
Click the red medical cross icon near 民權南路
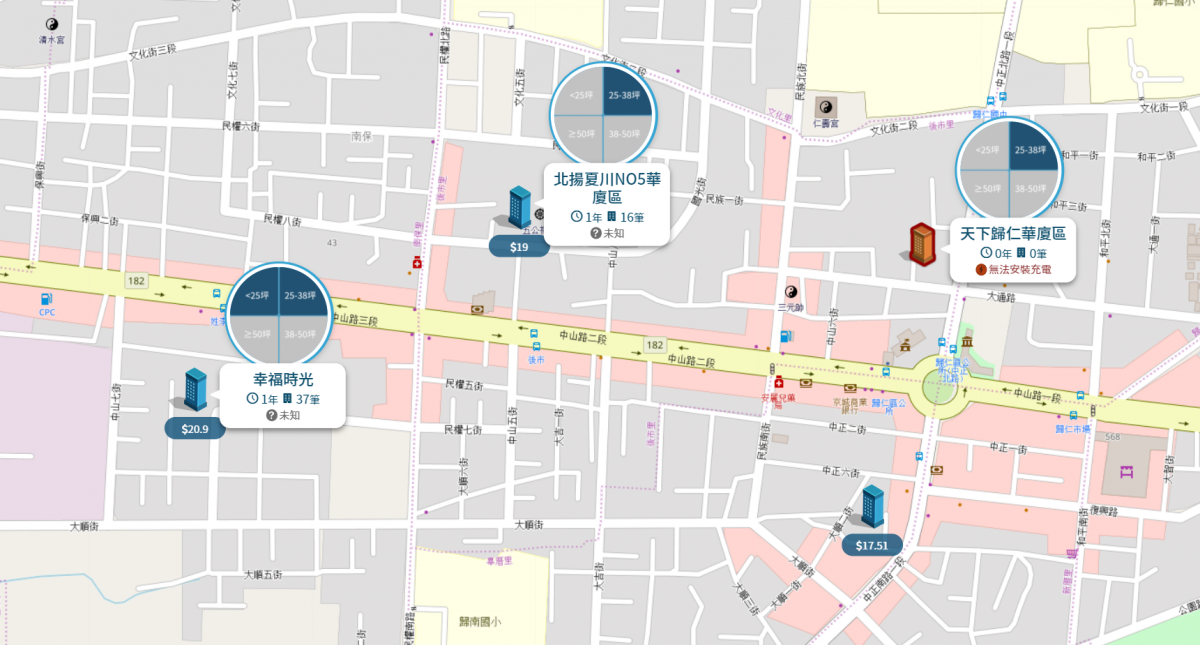[x=417, y=263]
